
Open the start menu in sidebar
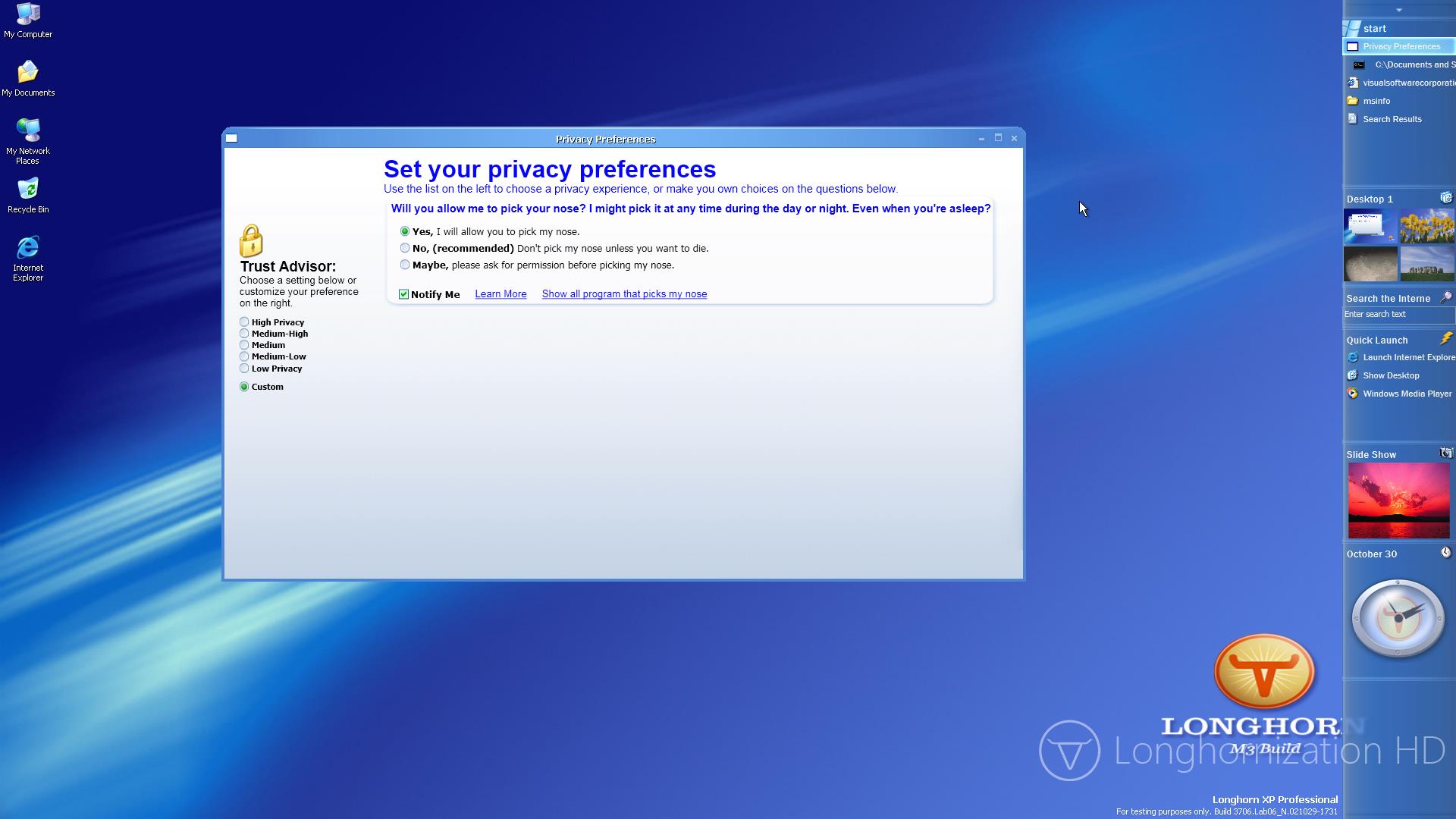tap(1373, 28)
